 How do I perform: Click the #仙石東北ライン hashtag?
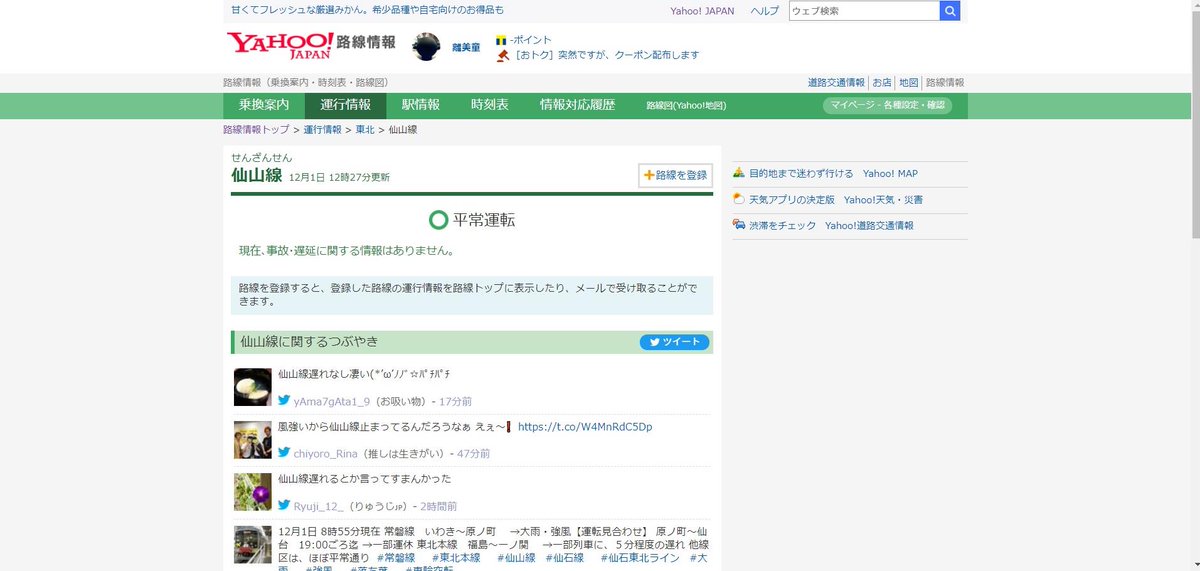640,558
